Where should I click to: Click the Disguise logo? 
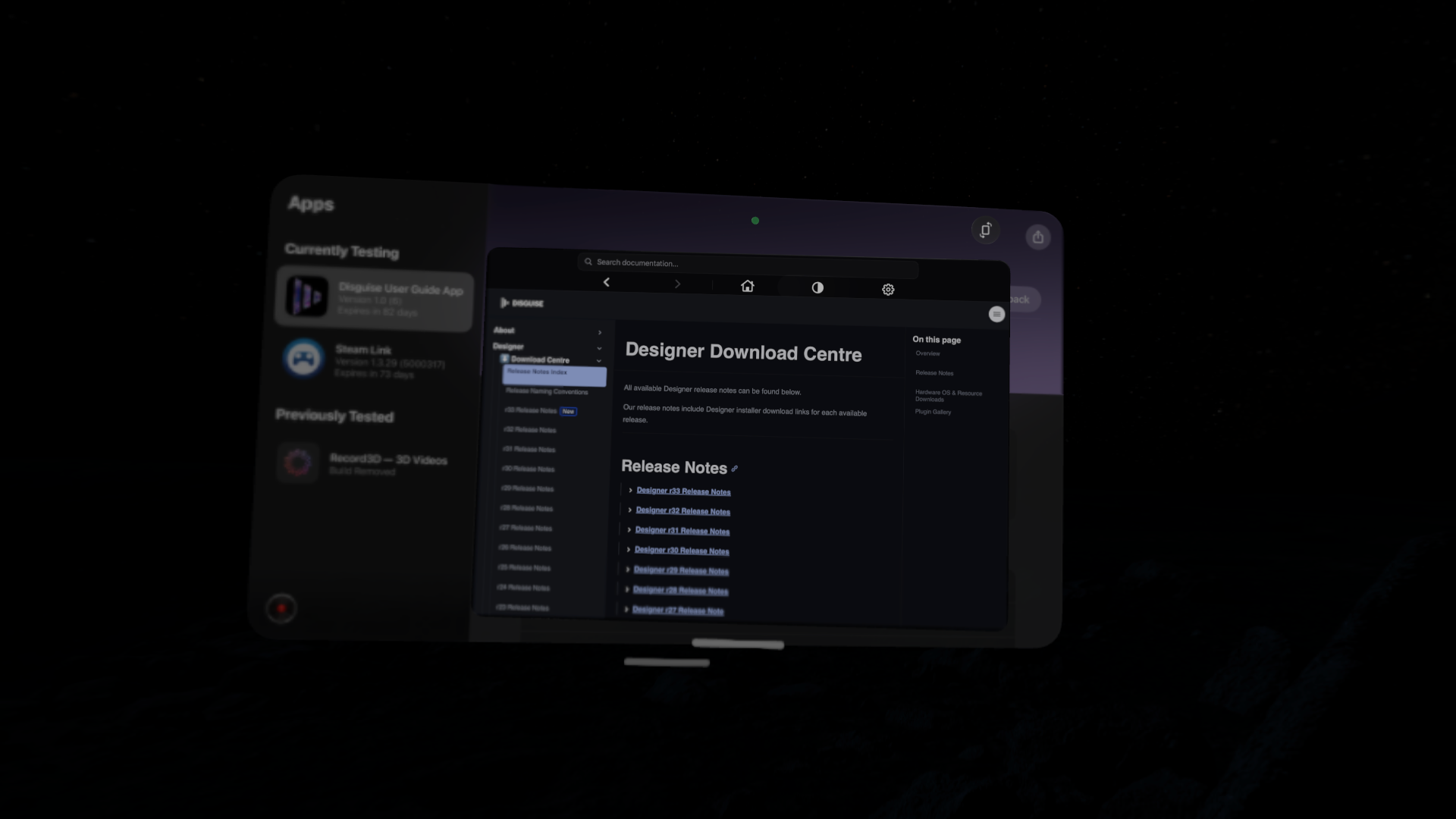522,303
